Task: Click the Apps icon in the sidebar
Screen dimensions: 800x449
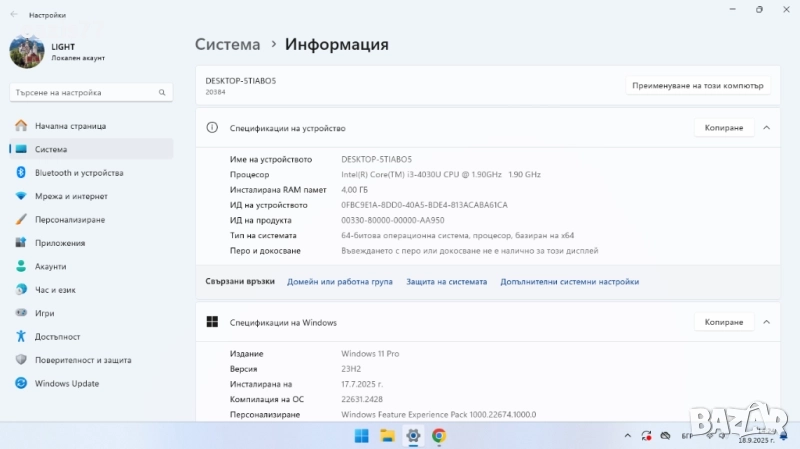Action: [20, 243]
